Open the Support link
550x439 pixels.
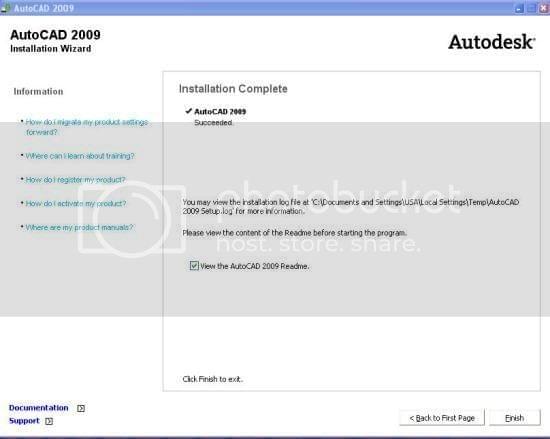tap(24, 420)
